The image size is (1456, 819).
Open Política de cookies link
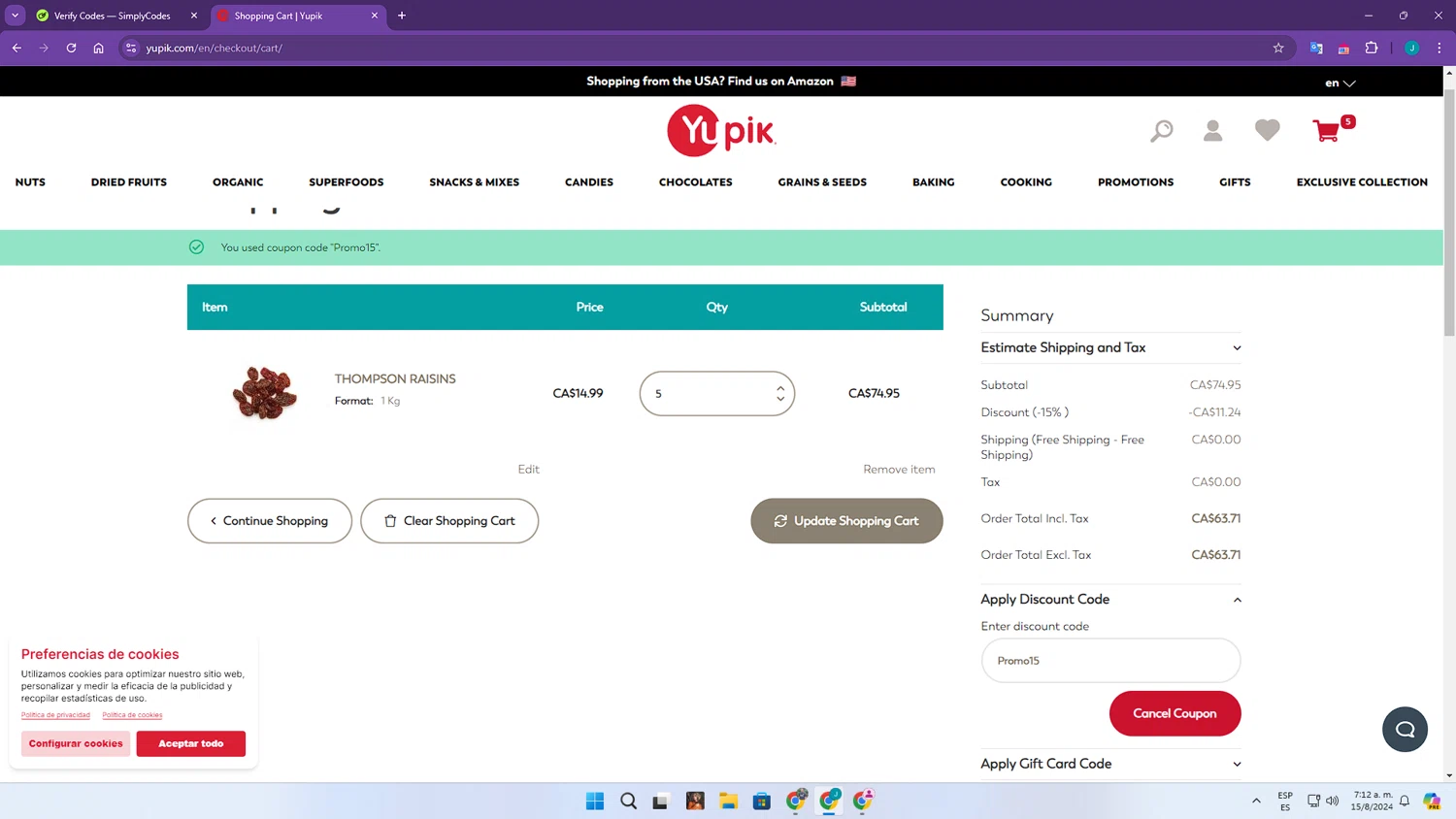132,715
